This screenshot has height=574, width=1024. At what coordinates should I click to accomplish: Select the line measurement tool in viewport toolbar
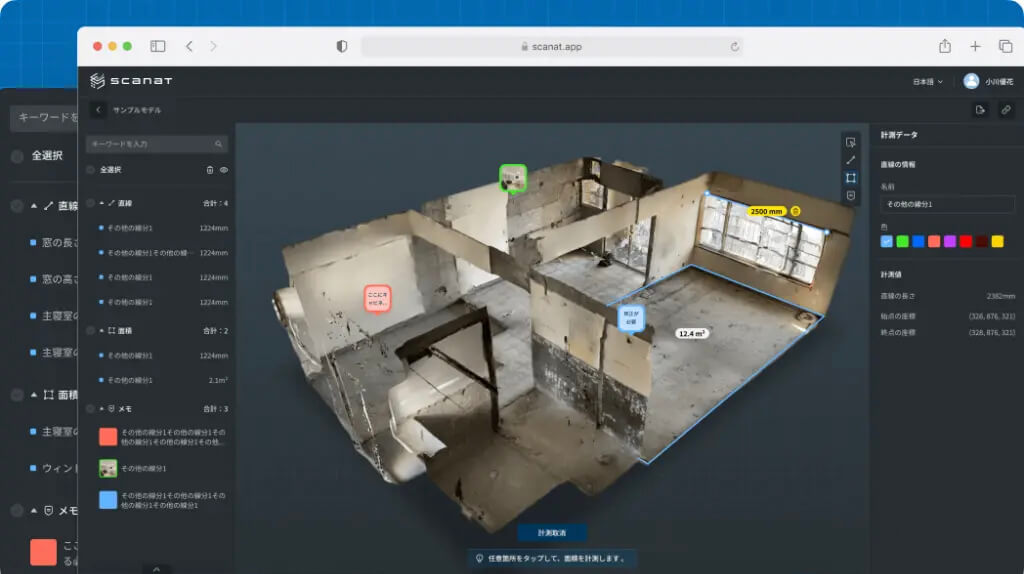850,159
